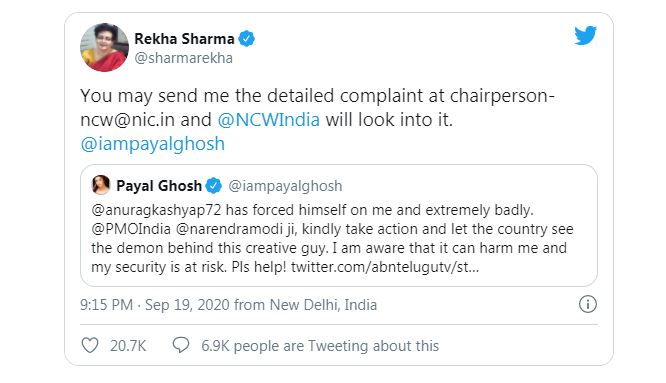Click the @sharmarekha handle
Screen dimensions: 666x383
(x=183, y=58)
